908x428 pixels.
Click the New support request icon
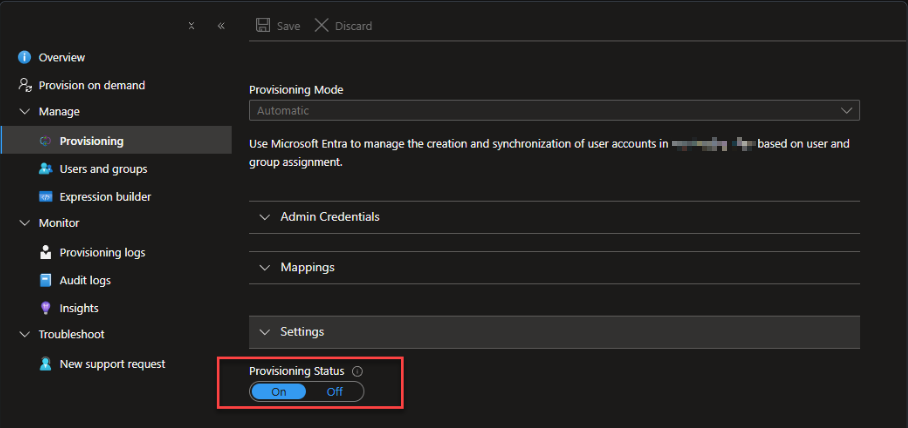(45, 364)
